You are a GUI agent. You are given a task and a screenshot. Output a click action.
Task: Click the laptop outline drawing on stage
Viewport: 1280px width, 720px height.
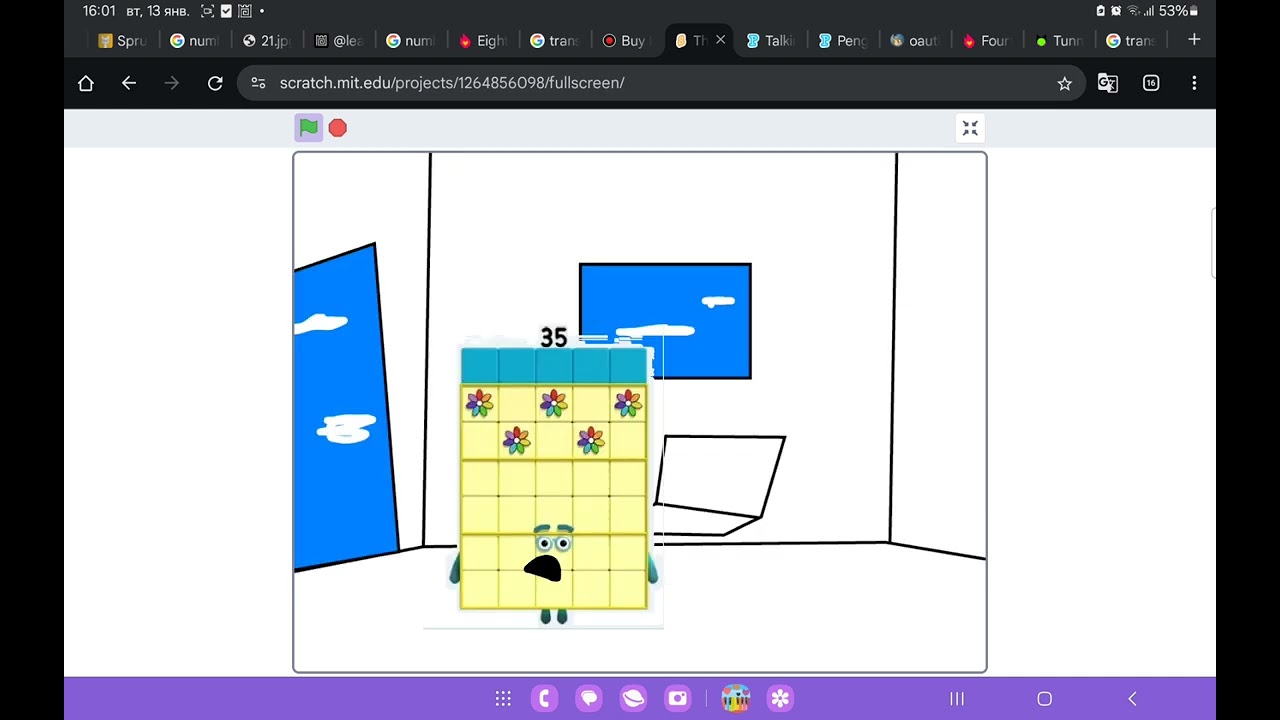pyautogui.click(x=720, y=485)
